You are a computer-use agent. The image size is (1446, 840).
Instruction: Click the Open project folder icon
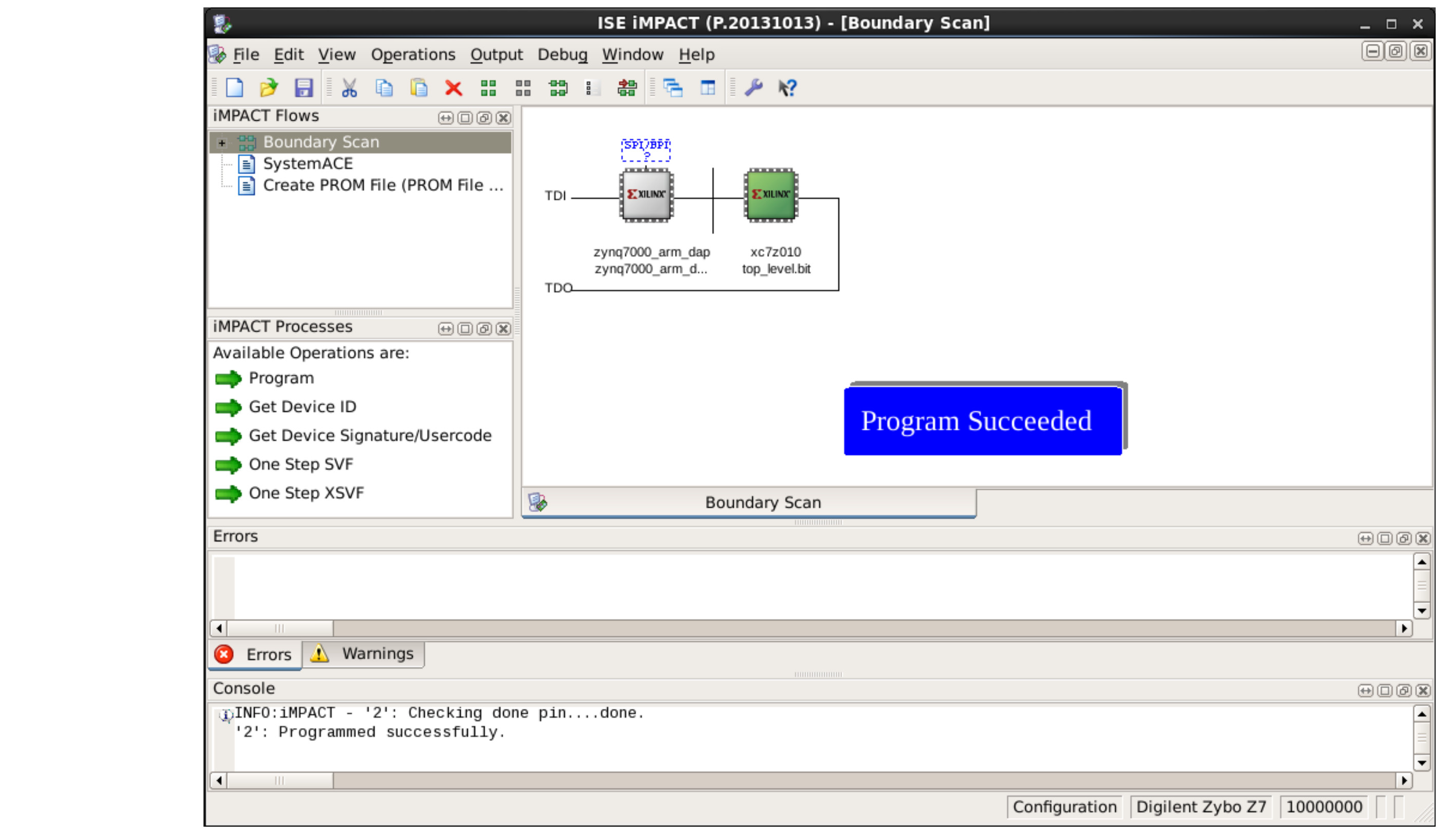click(x=269, y=88)
